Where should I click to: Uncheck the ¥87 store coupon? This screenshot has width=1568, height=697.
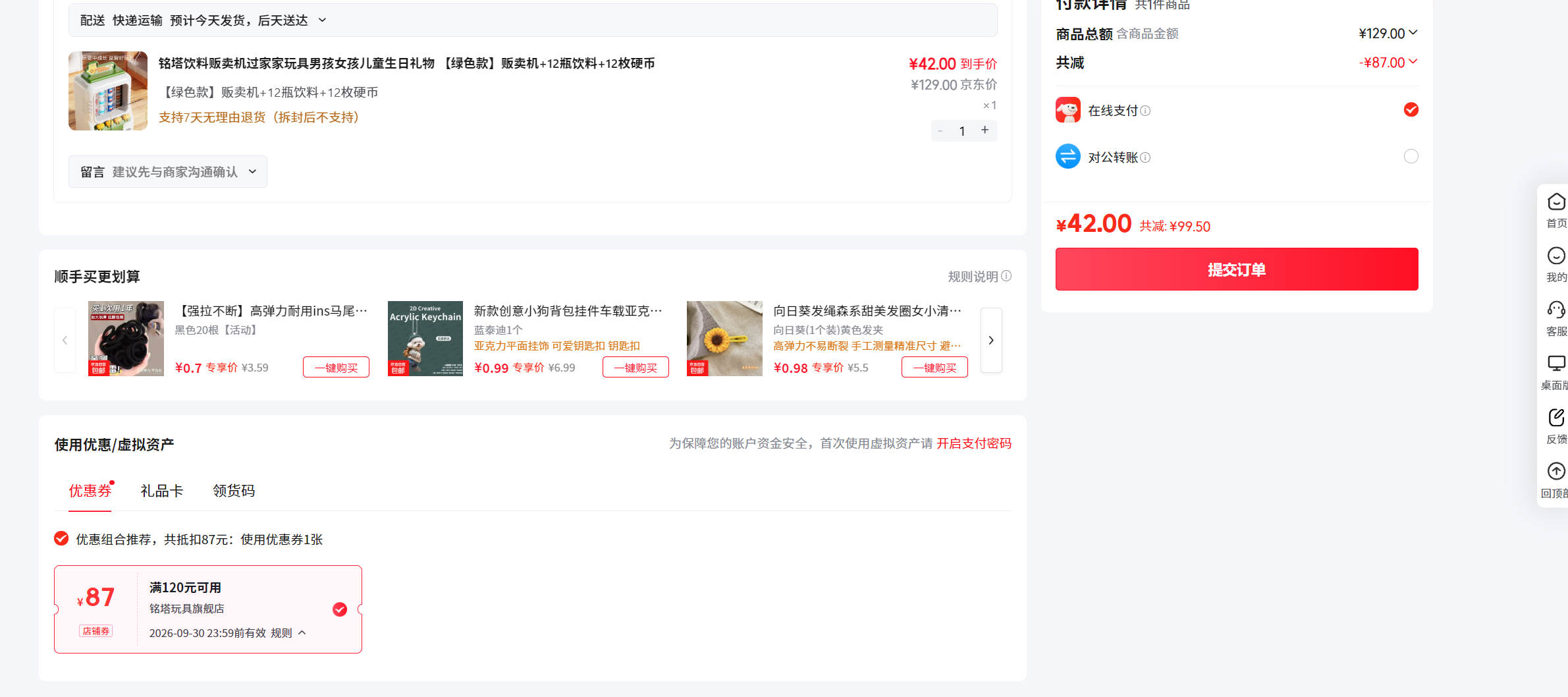click(x=340, y=609)
